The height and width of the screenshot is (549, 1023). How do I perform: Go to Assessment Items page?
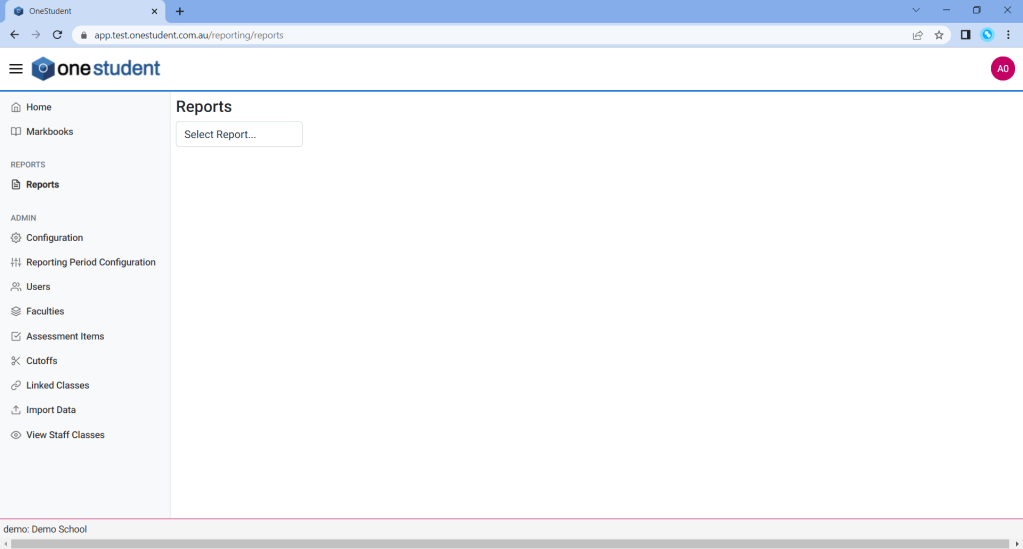click(x=65, y=336)
